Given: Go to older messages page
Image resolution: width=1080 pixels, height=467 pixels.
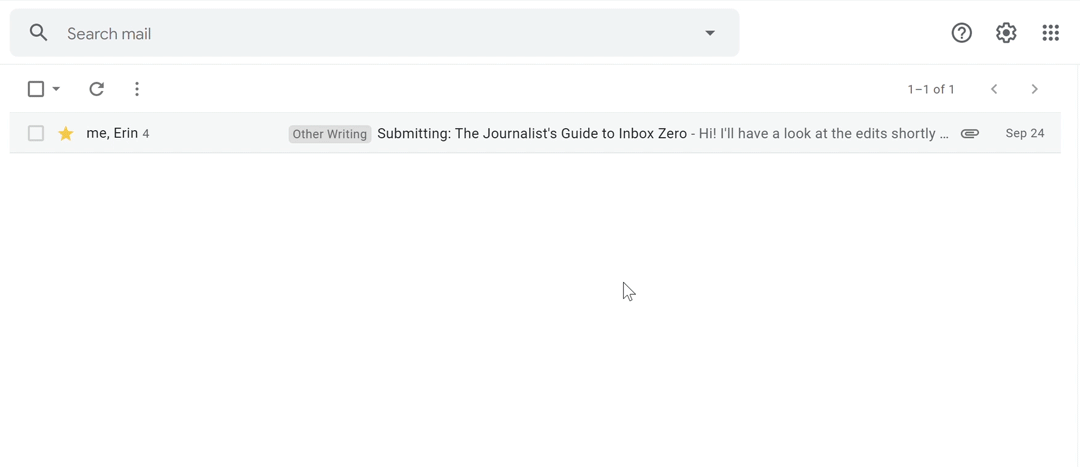Looking at the screenshot, I should [x=1034, y=89].
